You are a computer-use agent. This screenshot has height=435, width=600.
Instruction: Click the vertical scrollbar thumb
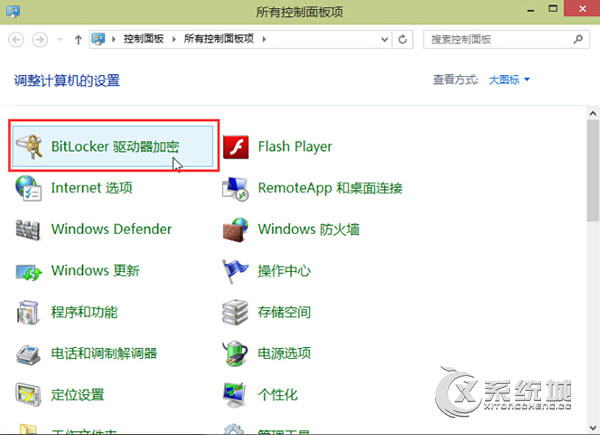click(593, 170)
